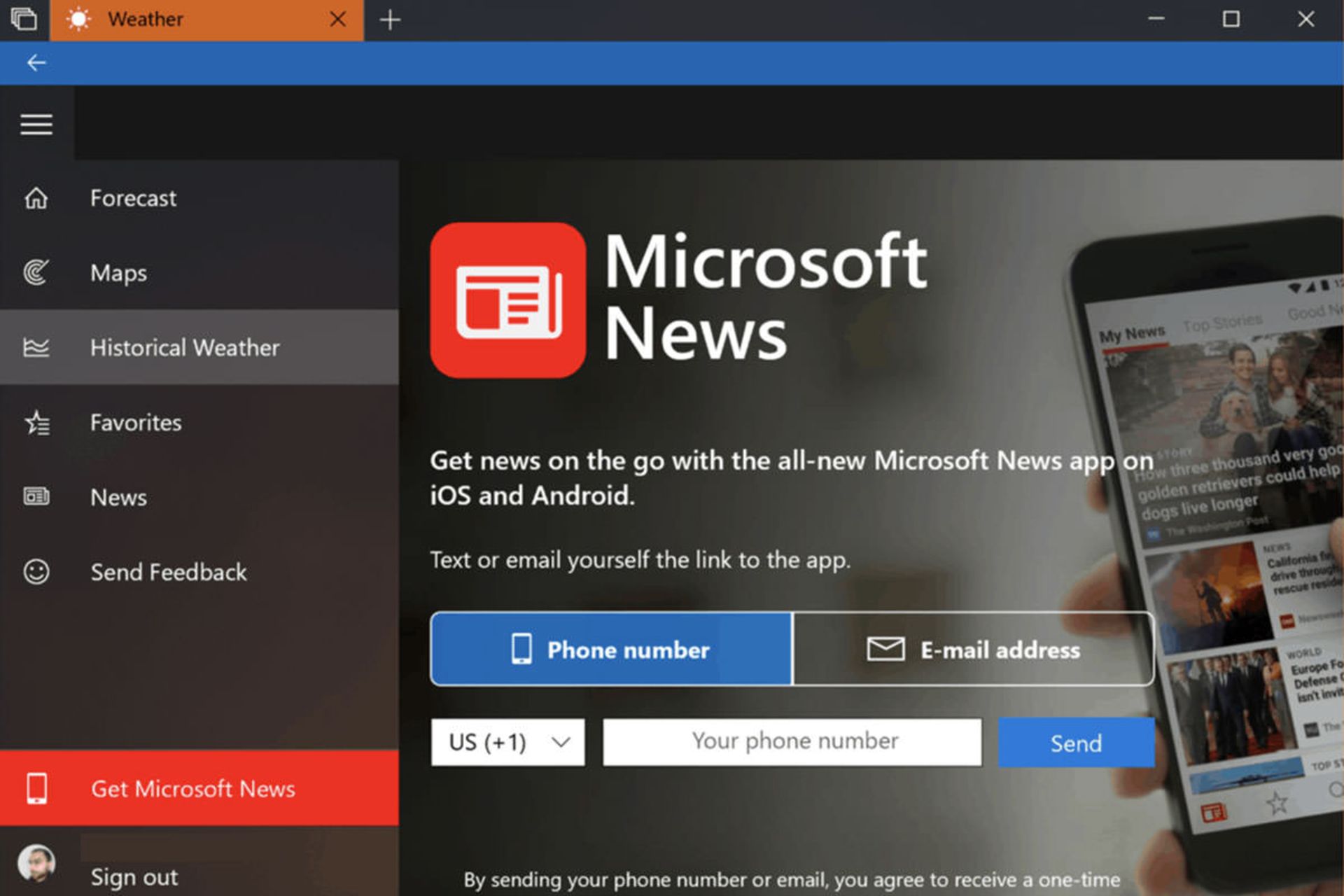Click the News newspaper icon
The image size is (1344, 896).
click(36, 497)
